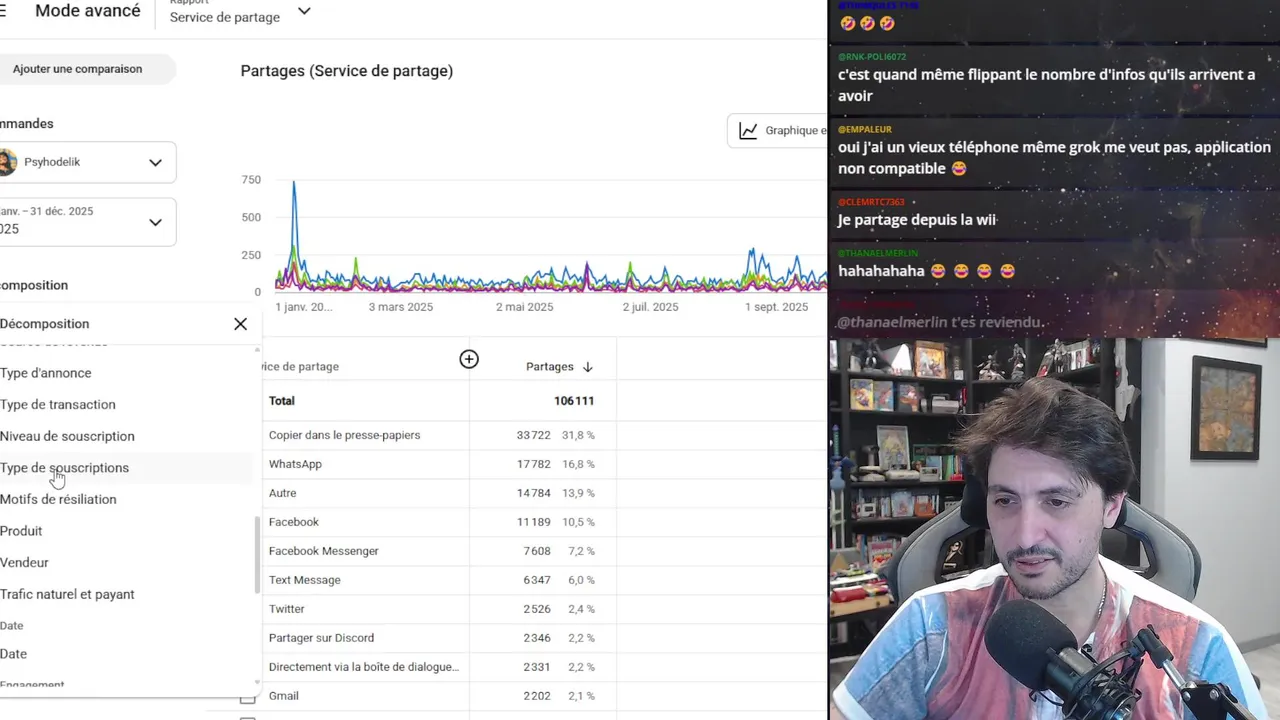Click the WhatsApp row

295,464
